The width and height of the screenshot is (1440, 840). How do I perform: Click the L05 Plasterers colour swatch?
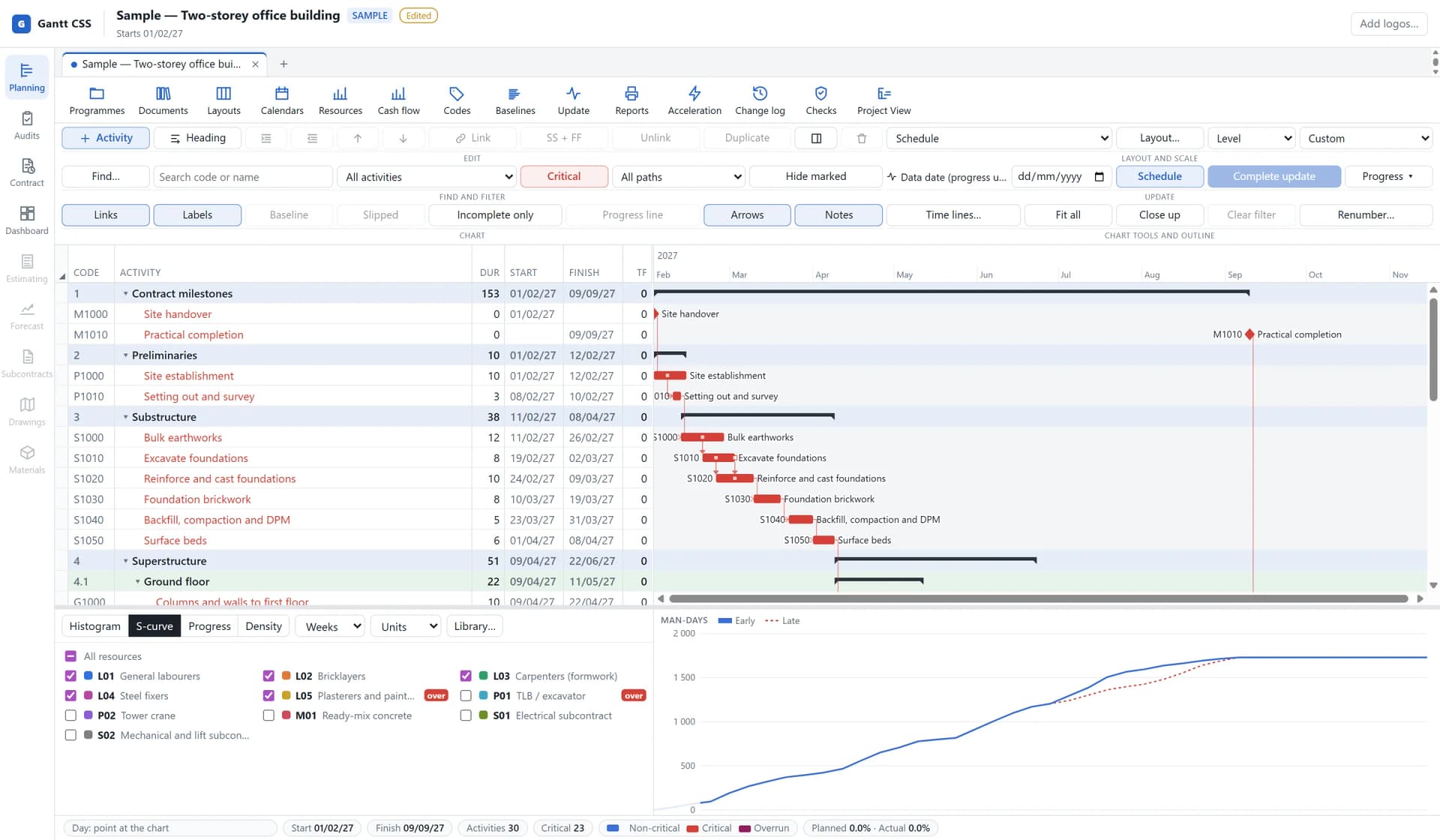tap(286, 696)
